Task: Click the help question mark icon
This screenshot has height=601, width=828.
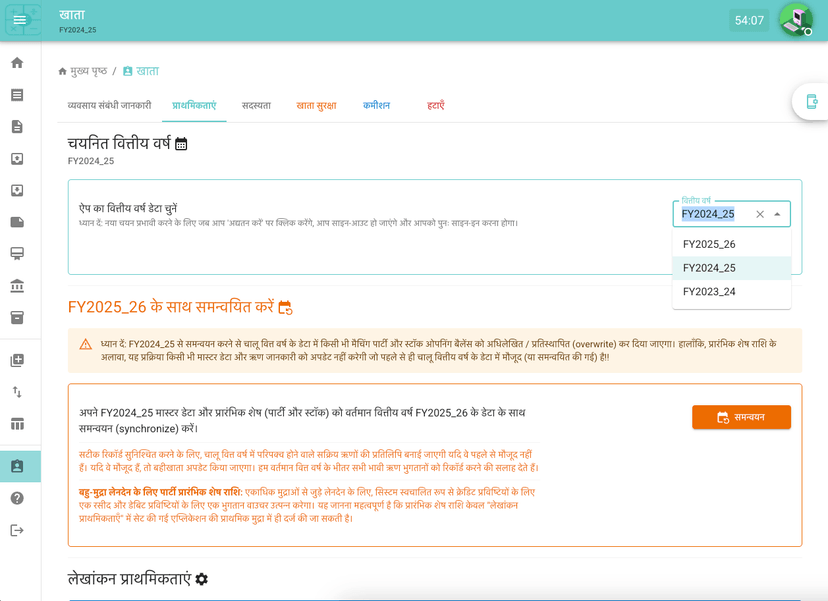Action: [x=17, y=498]
